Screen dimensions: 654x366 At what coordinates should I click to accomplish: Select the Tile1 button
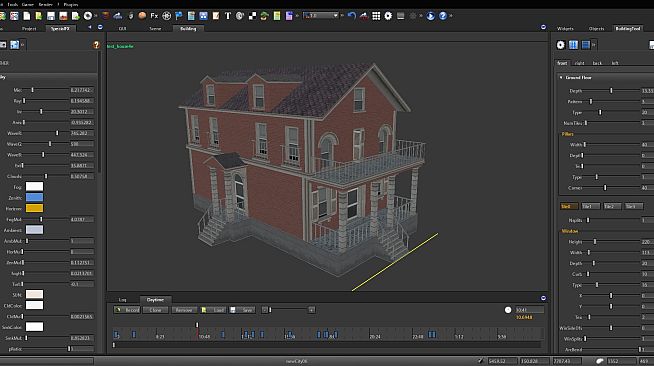tap(590, 206)
